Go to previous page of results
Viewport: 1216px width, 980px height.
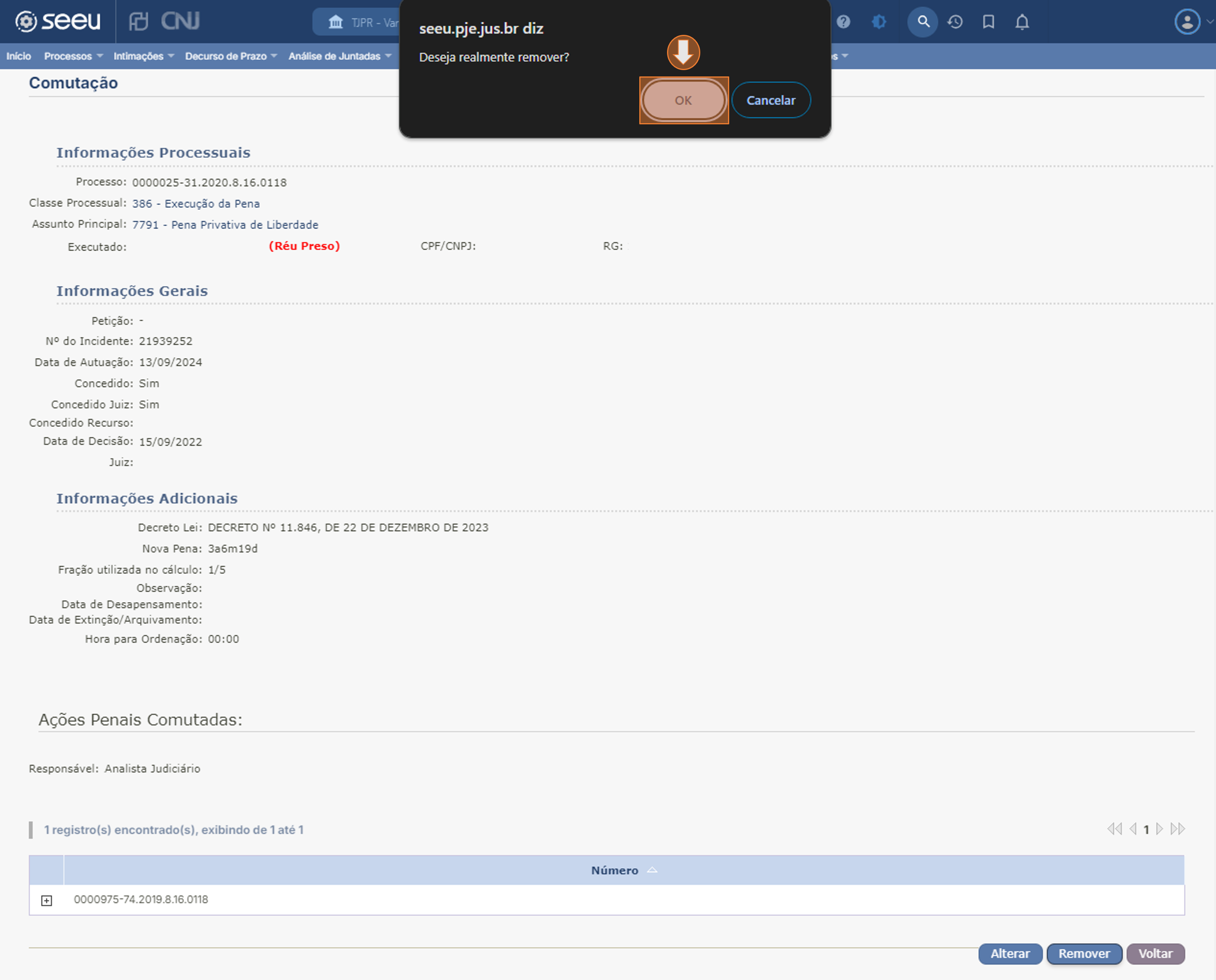[x=1132, y=829]
